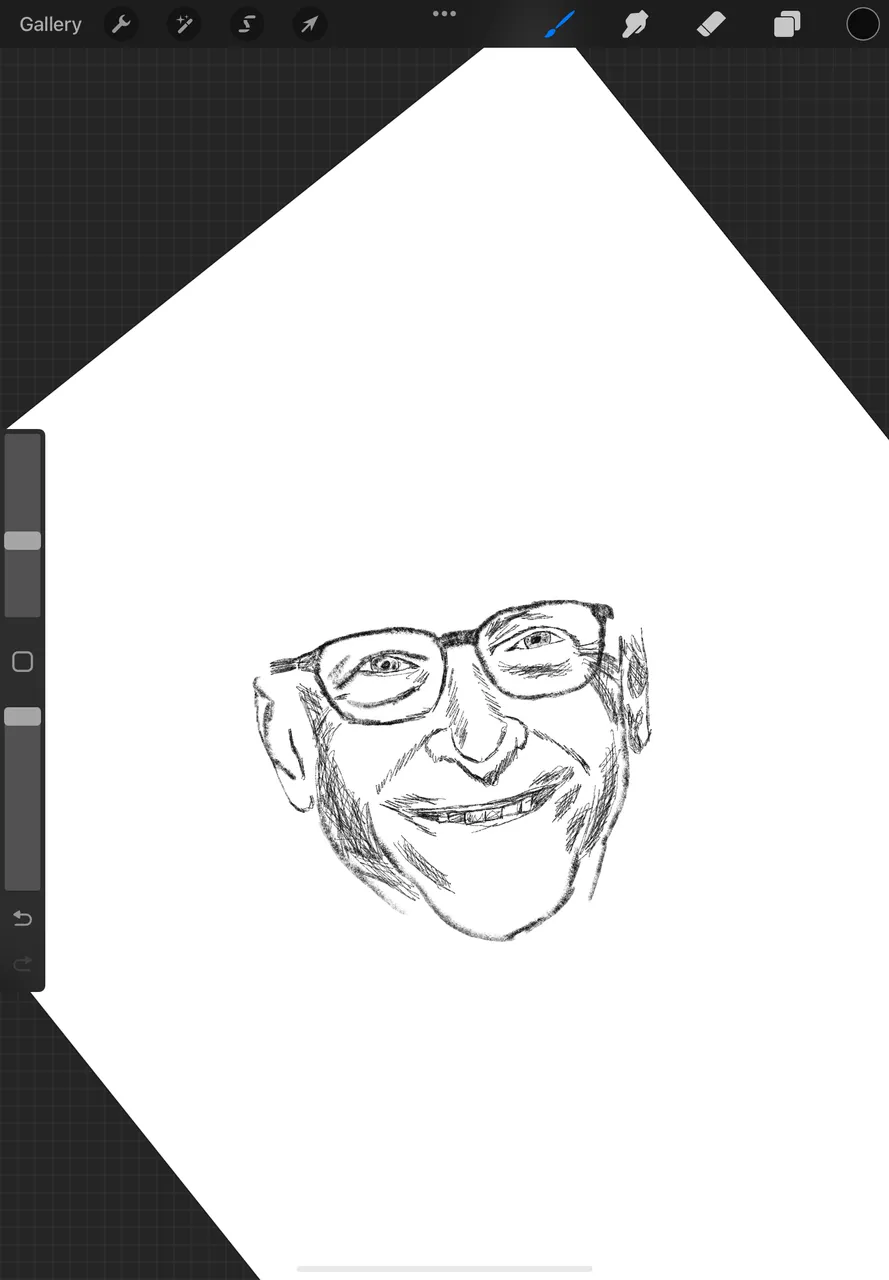This screenshot has height=1280, width=889.
Task: Activate the Transform arrow tool
Action: click(310, 24)
